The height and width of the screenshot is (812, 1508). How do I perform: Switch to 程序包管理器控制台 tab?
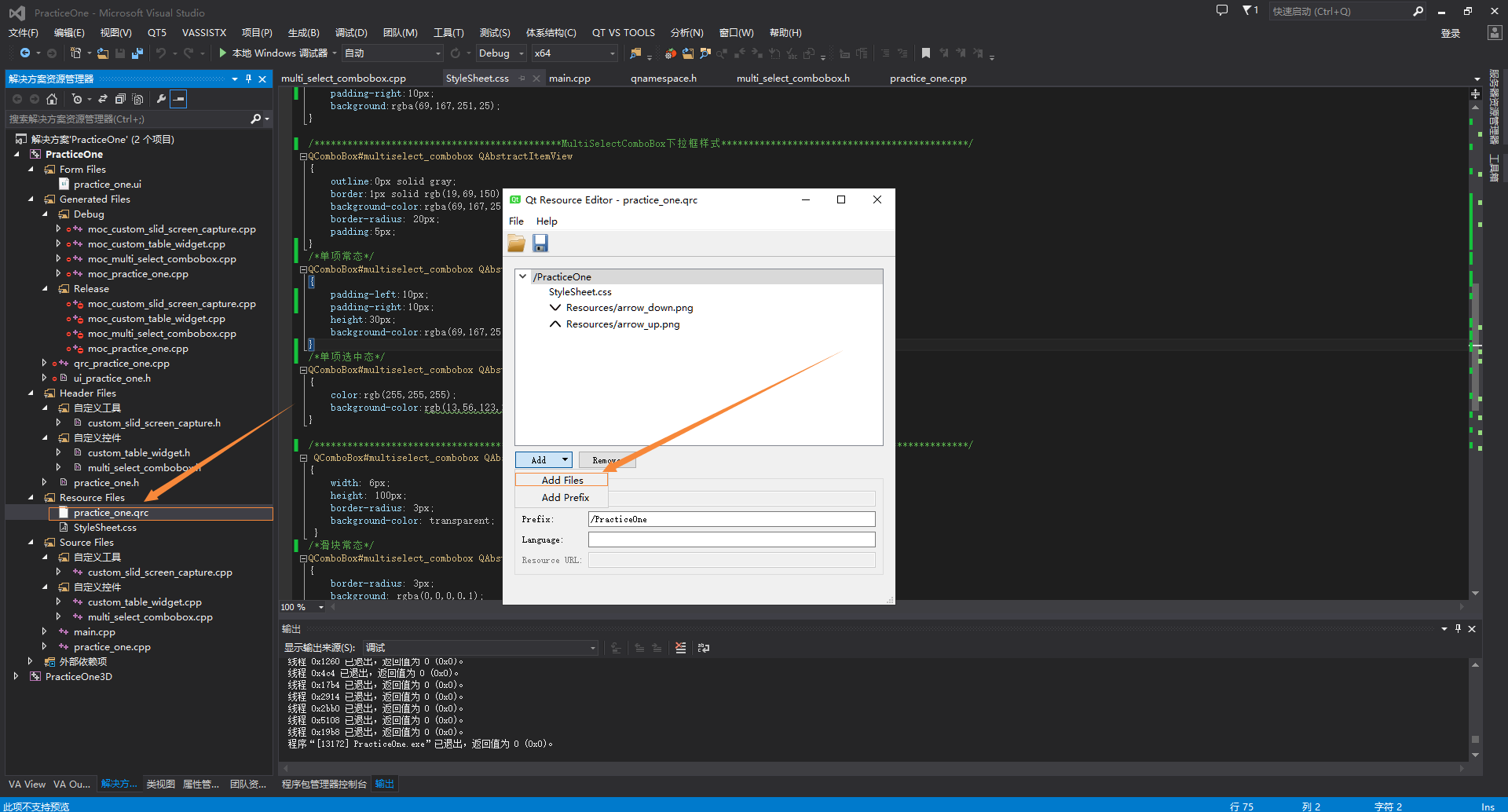pyautogui.click(x=324, y=785)
